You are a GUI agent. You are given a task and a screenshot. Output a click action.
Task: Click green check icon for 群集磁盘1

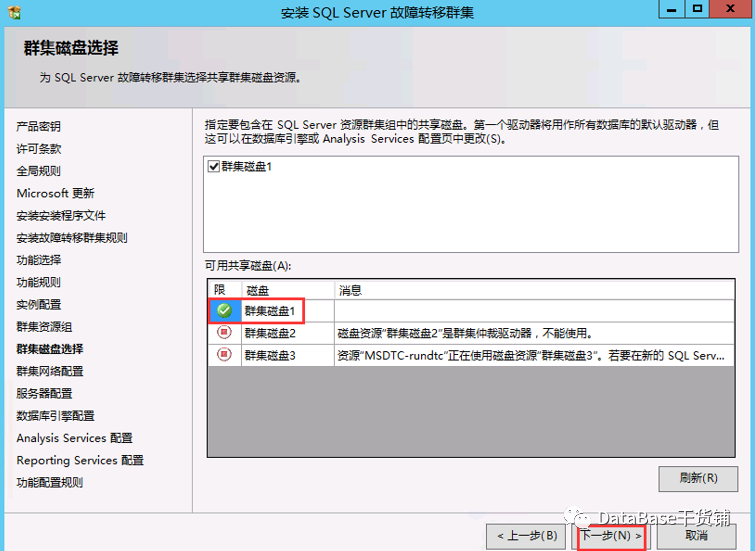pos(224,311)
